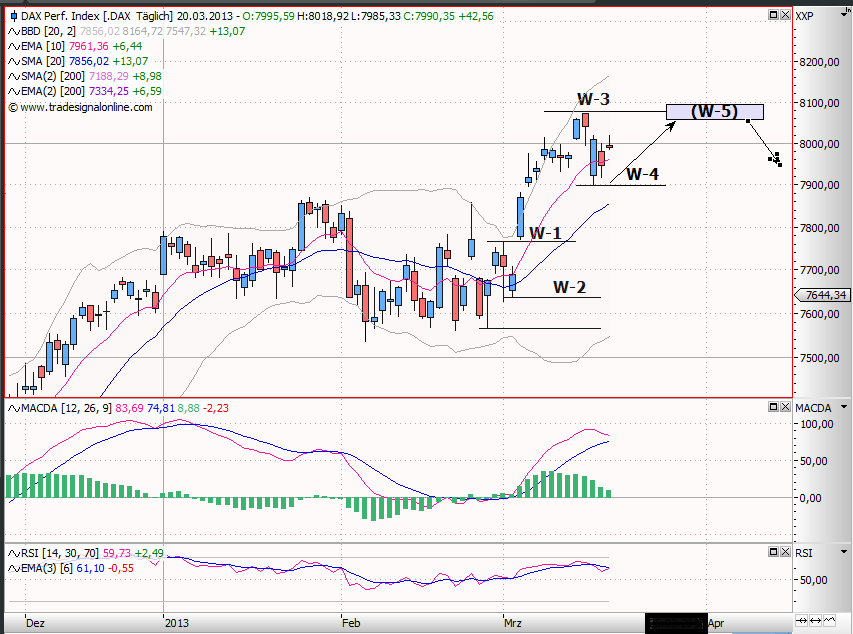This screenshot has height=634, width=853.
Task: Click the SMA(2) [200] indicator line icon
Action: [x=13, y=76]
